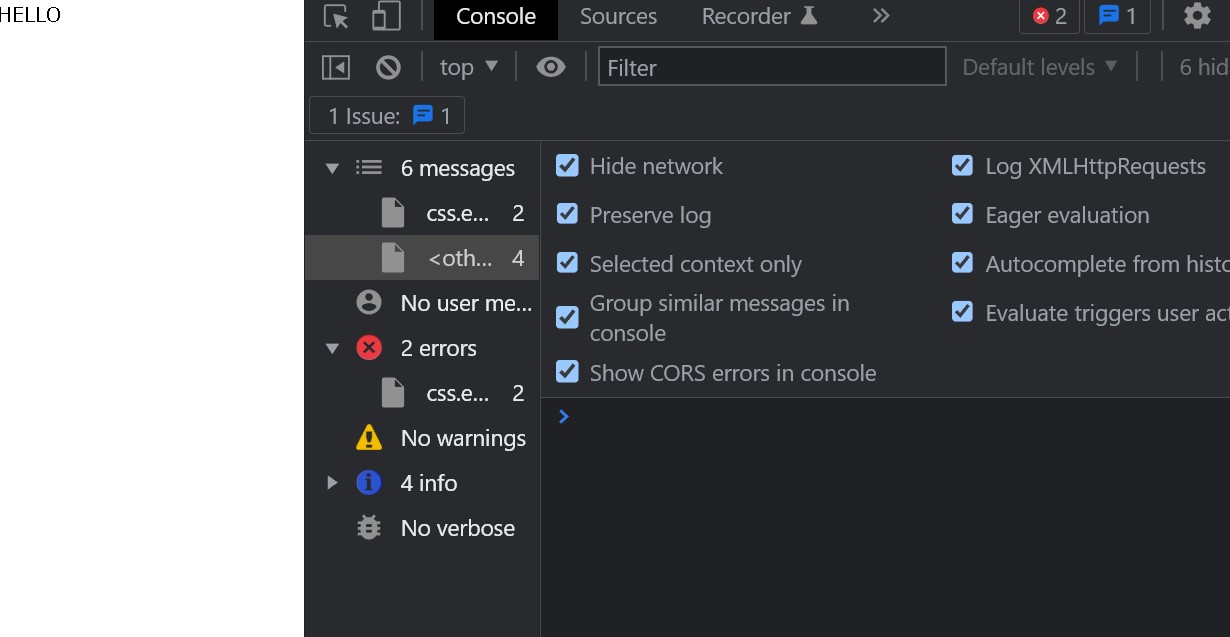Disable the Preserve log checkbox
This screenshot has height=637, width=1230.
567,214
